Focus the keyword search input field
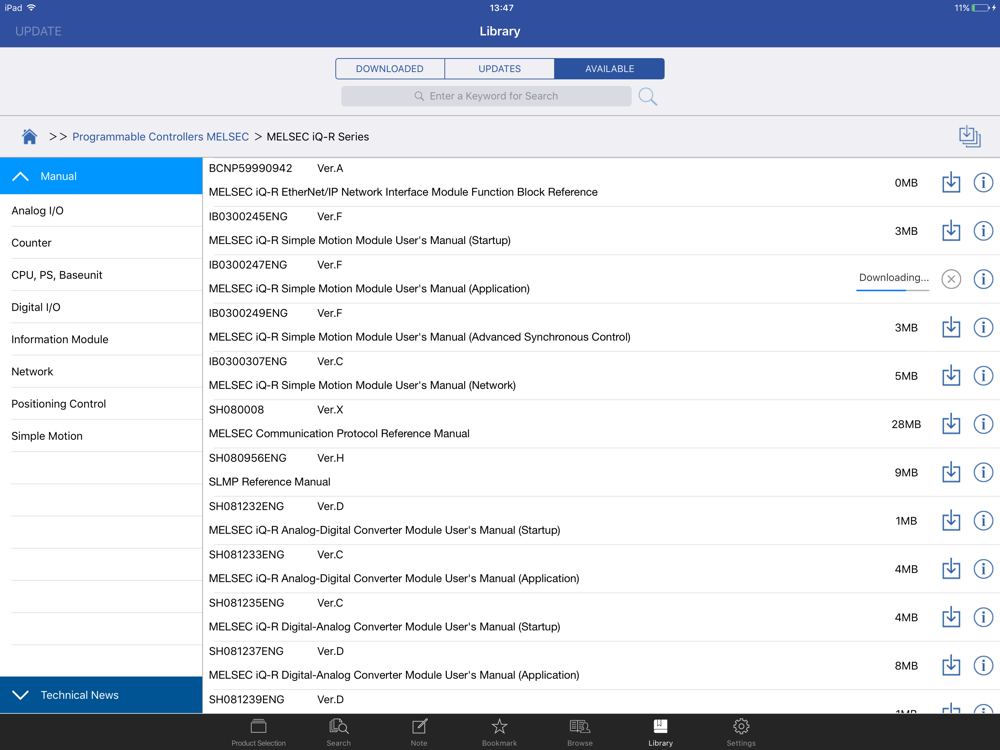Viewport: 1000px width, 750px height. 487,96
